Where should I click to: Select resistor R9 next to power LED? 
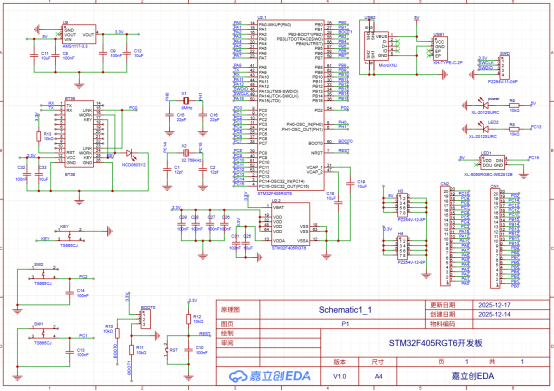click(514, 105)
